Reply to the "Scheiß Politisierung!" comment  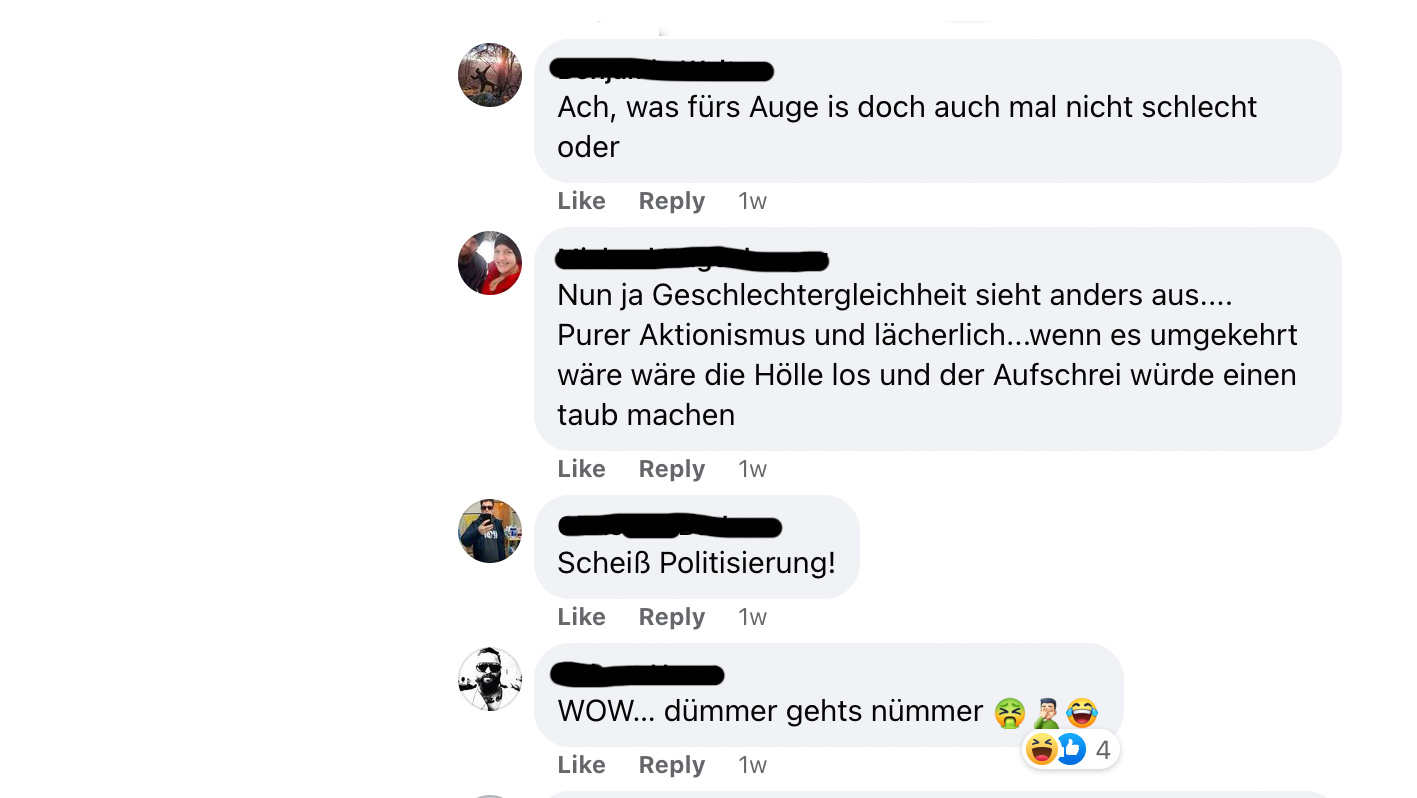pos(672,617)
